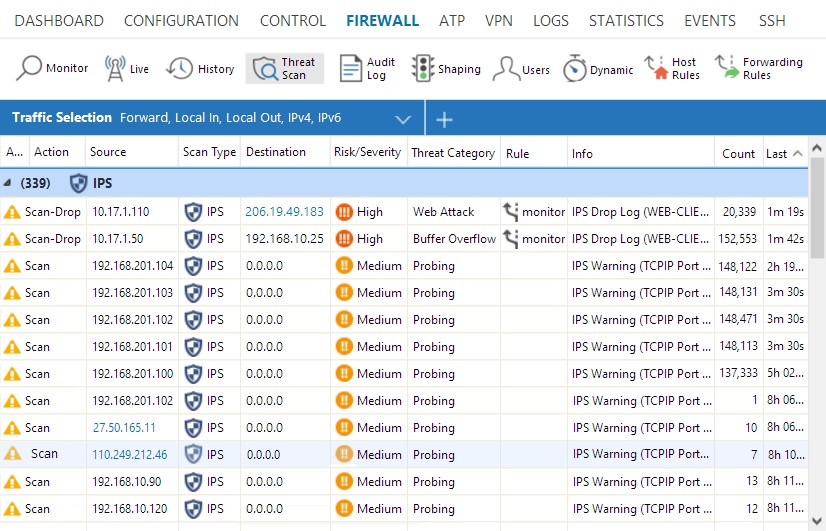Click the Live antenna icon
Viewport: 826px width, 531px height.
pos(114,68)
